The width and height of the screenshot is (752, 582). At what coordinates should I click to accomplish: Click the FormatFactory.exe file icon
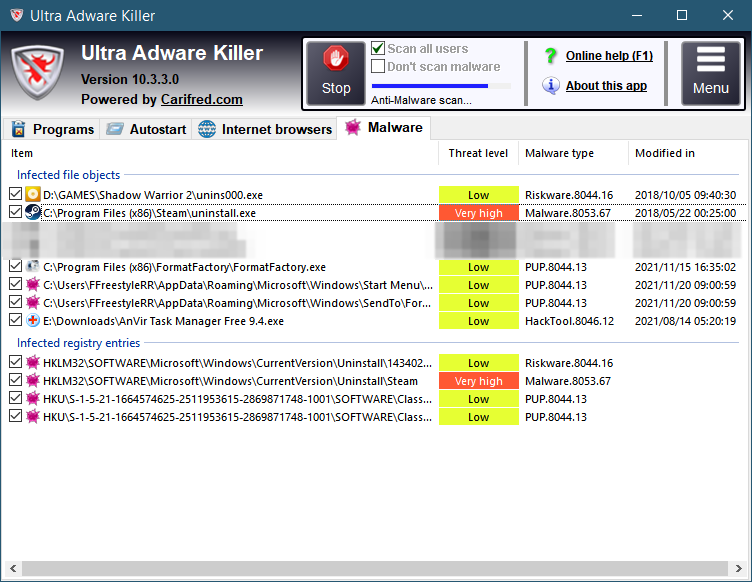33,266
